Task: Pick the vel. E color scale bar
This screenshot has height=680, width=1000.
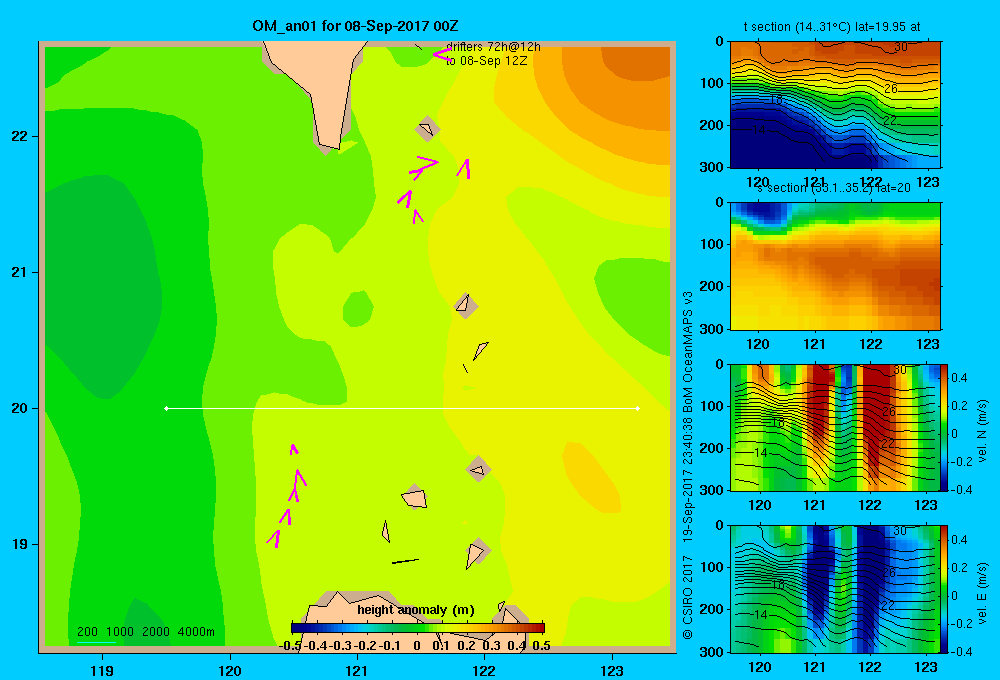Action: pyautogui.click(x=945, y=589)
